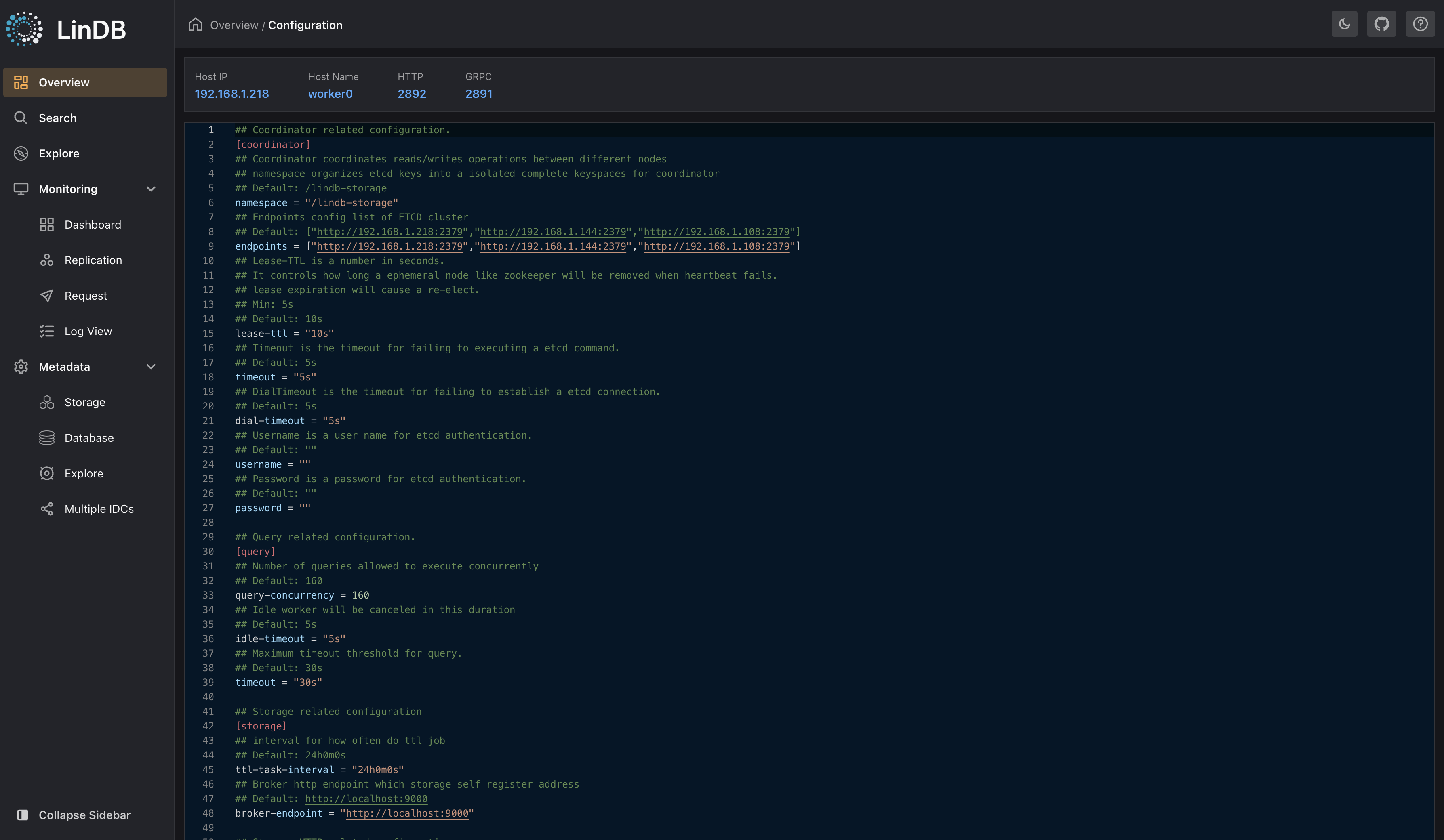
Task: Open the worker0 host name link
Action: 330,94
